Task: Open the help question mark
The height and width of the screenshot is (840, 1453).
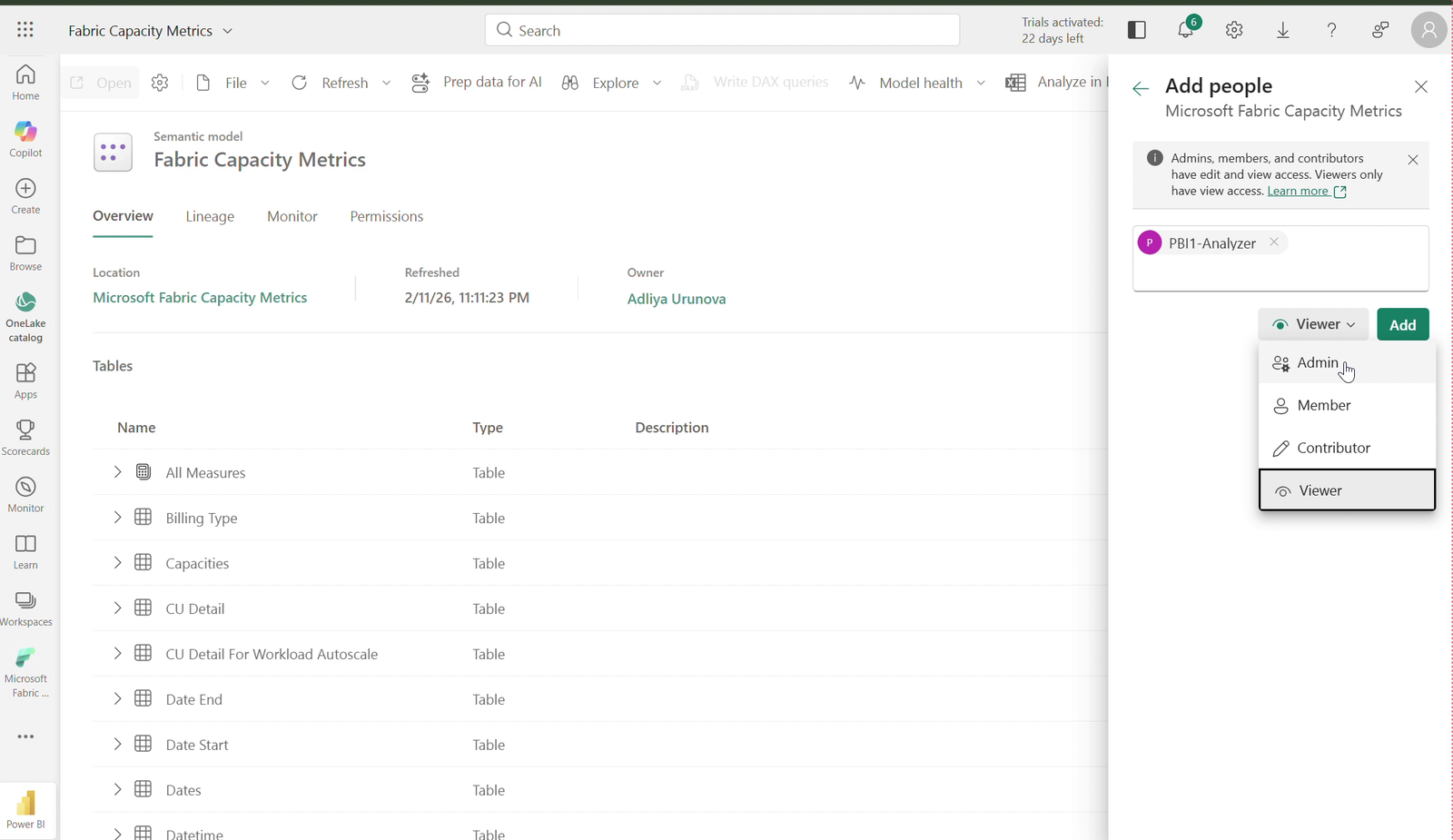Action: tap(1331, 30)
